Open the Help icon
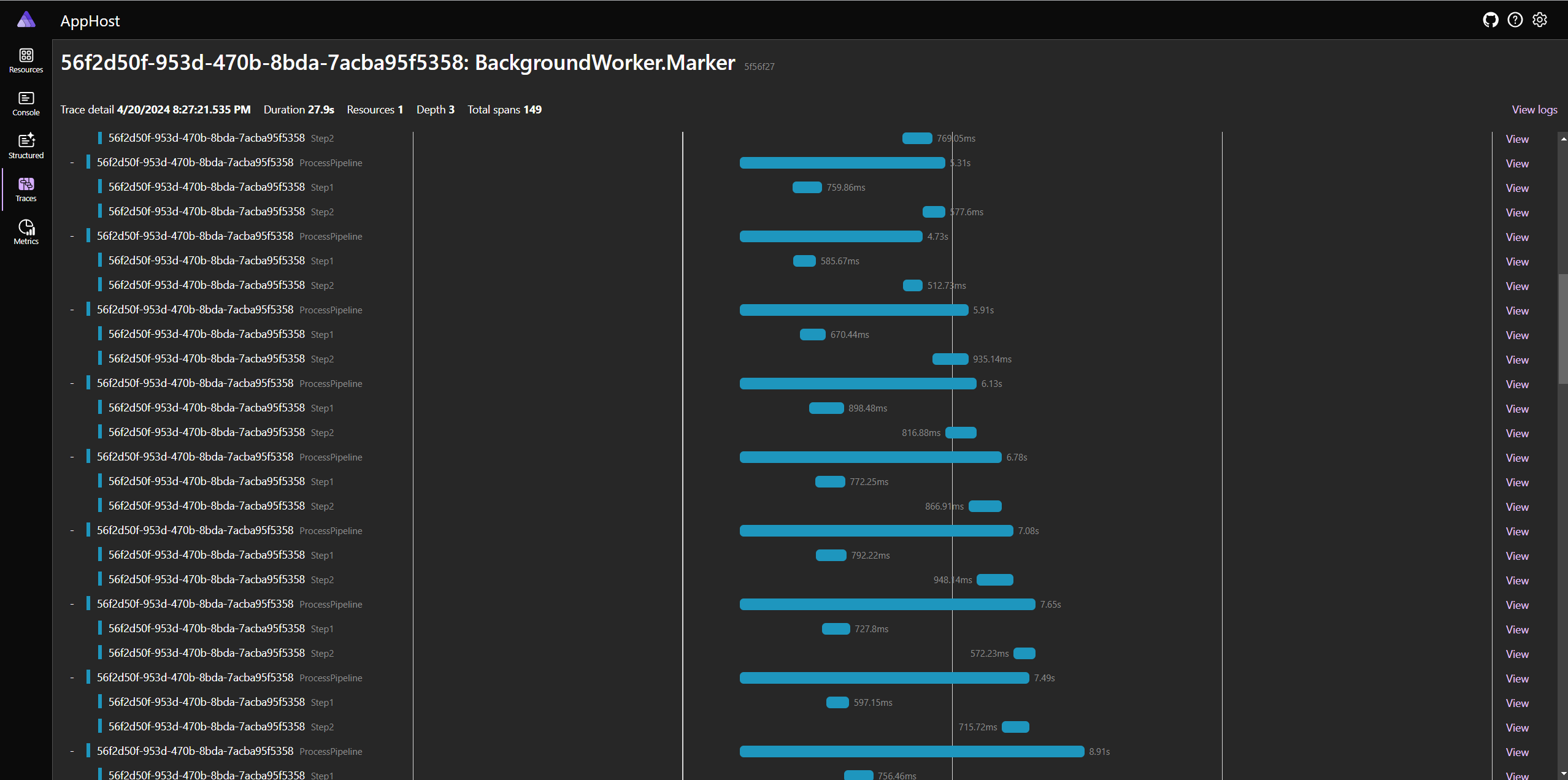Image resolution: width=1568 pixels, height=780 pixels. coord(1515,20)
